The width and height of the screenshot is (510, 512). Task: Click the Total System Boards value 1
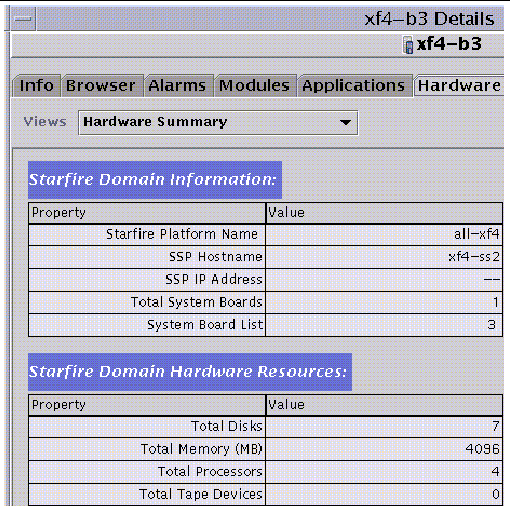click(x=496, y=302)
